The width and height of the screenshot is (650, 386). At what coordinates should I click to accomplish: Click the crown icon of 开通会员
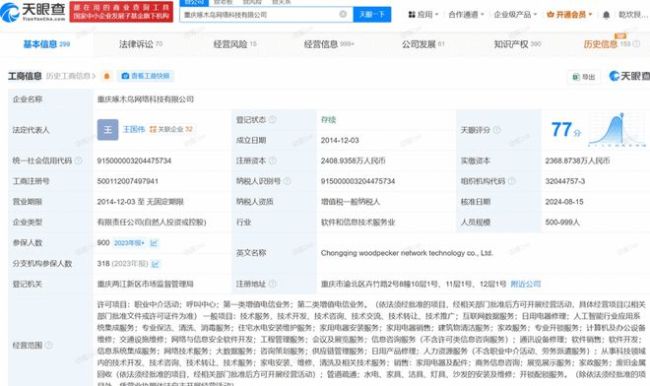[550, 15]
